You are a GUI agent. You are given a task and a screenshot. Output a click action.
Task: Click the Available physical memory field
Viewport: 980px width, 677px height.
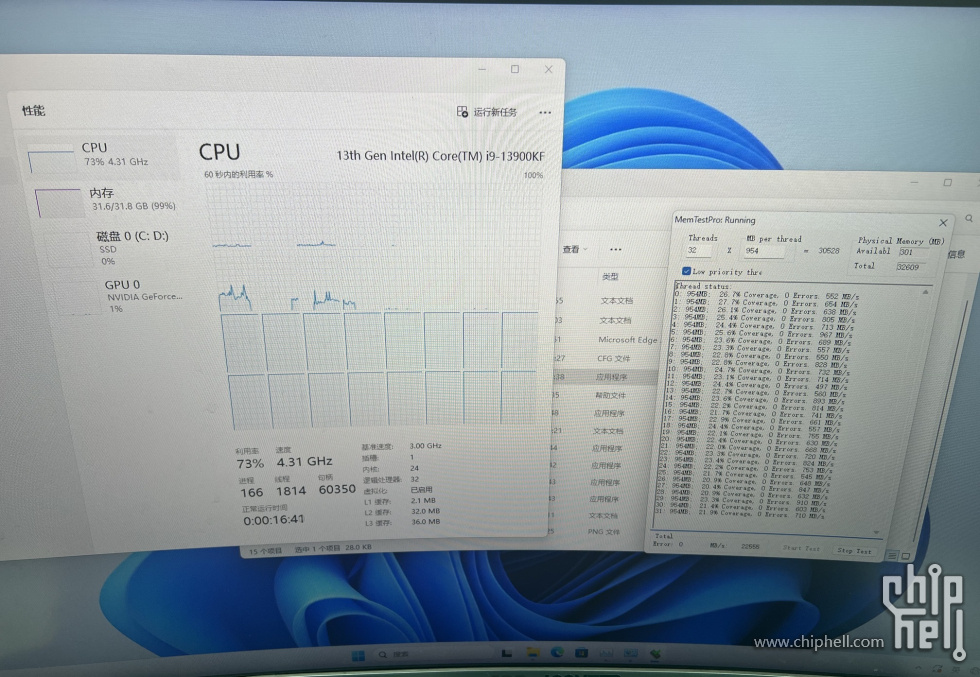click(x=913, y=252)
